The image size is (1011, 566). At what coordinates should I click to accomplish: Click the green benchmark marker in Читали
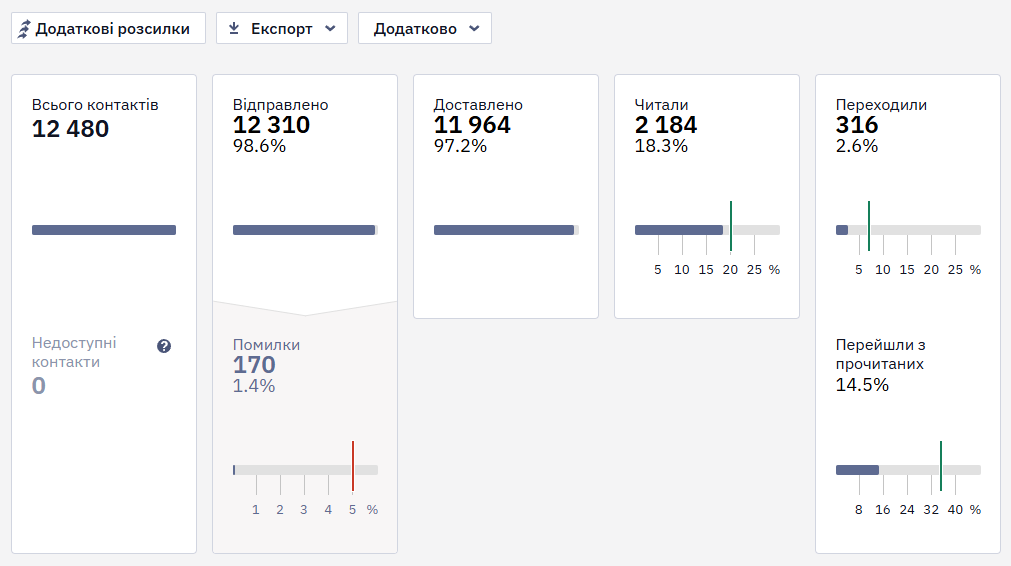731,226
